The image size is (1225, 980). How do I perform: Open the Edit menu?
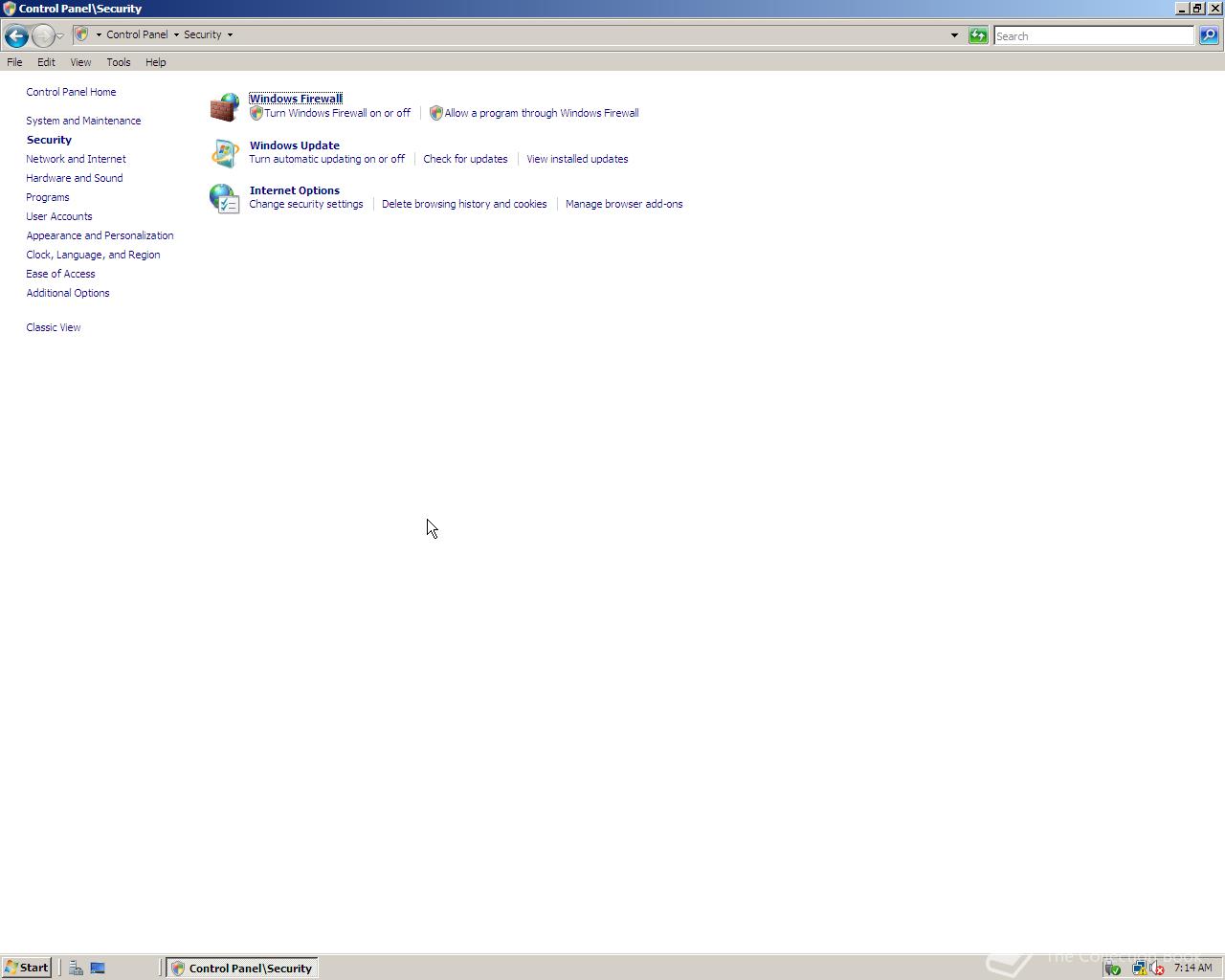click(x=46, y=62)
